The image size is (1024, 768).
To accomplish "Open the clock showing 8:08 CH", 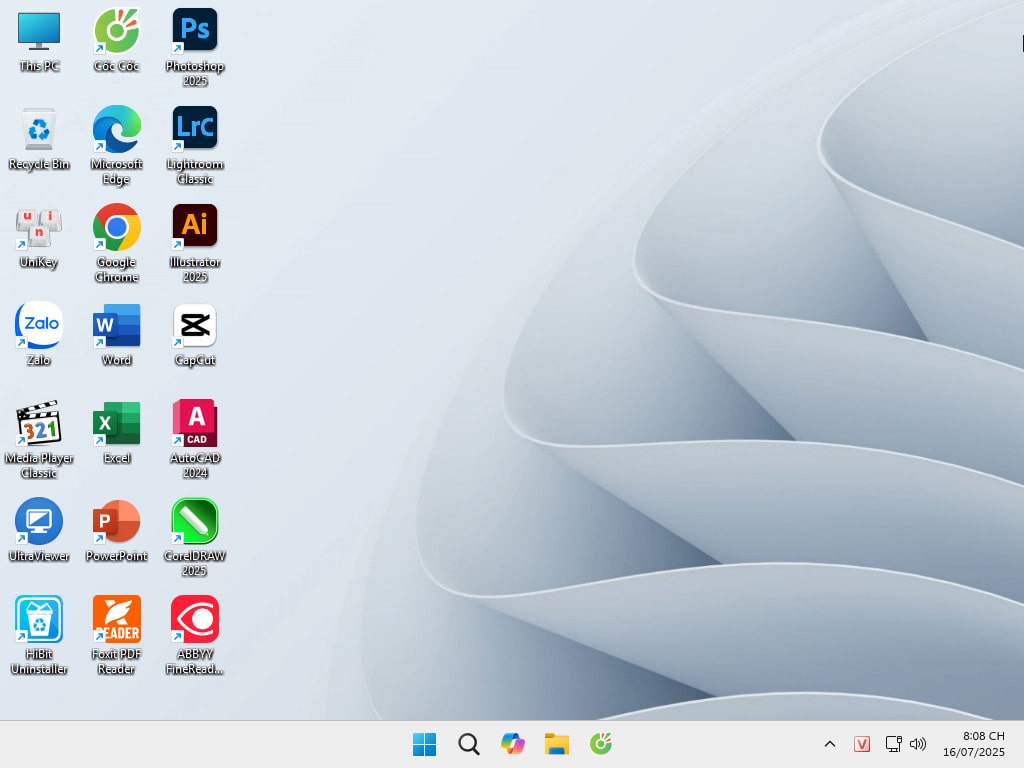I will pyautogui.click(x=973, y=744).
